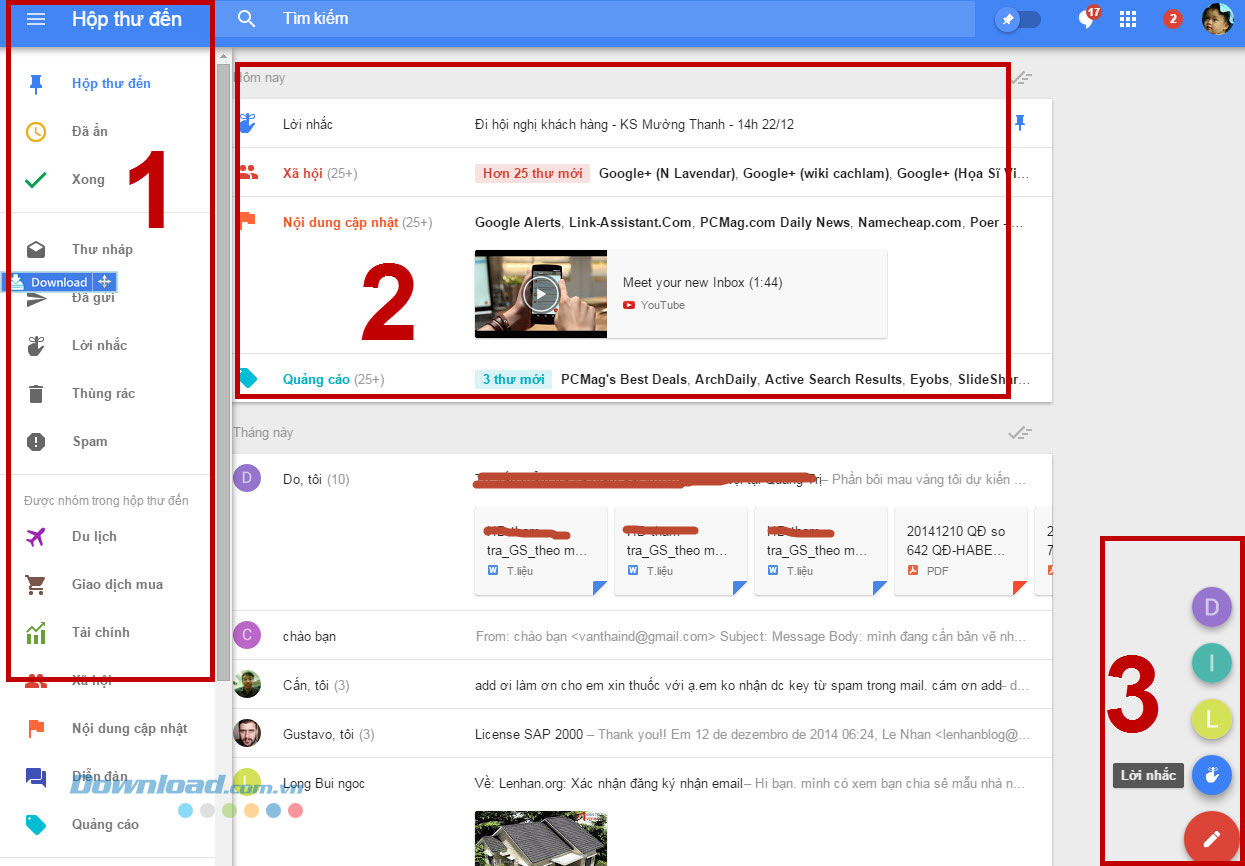This screenshot has width=1245, height=866.
Task: Unpin the KS Mường Thanh reminder
Action: (1020, 122)
